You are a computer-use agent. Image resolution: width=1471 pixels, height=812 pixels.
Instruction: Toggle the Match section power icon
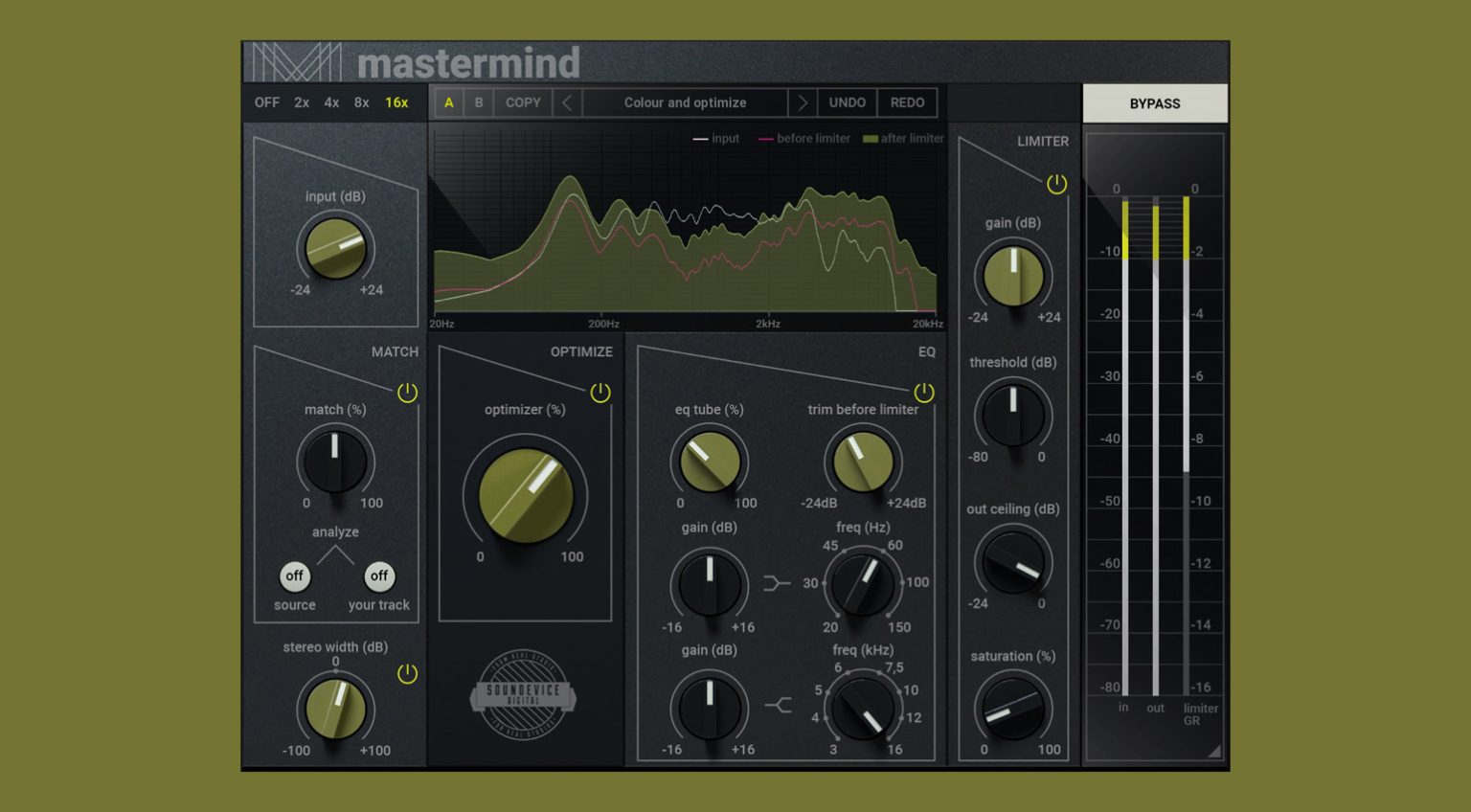coord(407,393)
